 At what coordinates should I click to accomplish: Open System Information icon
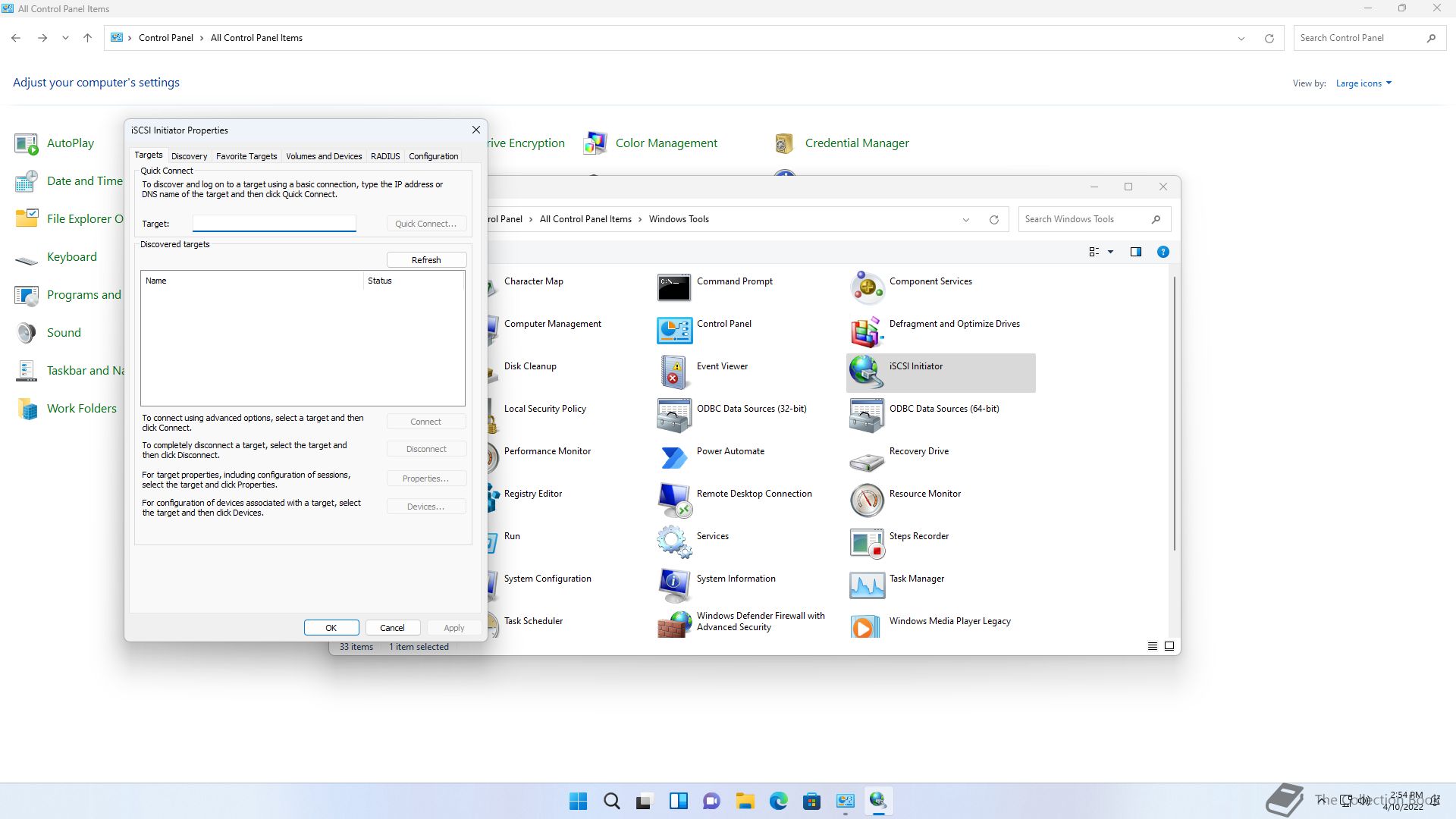pos(674,585)
